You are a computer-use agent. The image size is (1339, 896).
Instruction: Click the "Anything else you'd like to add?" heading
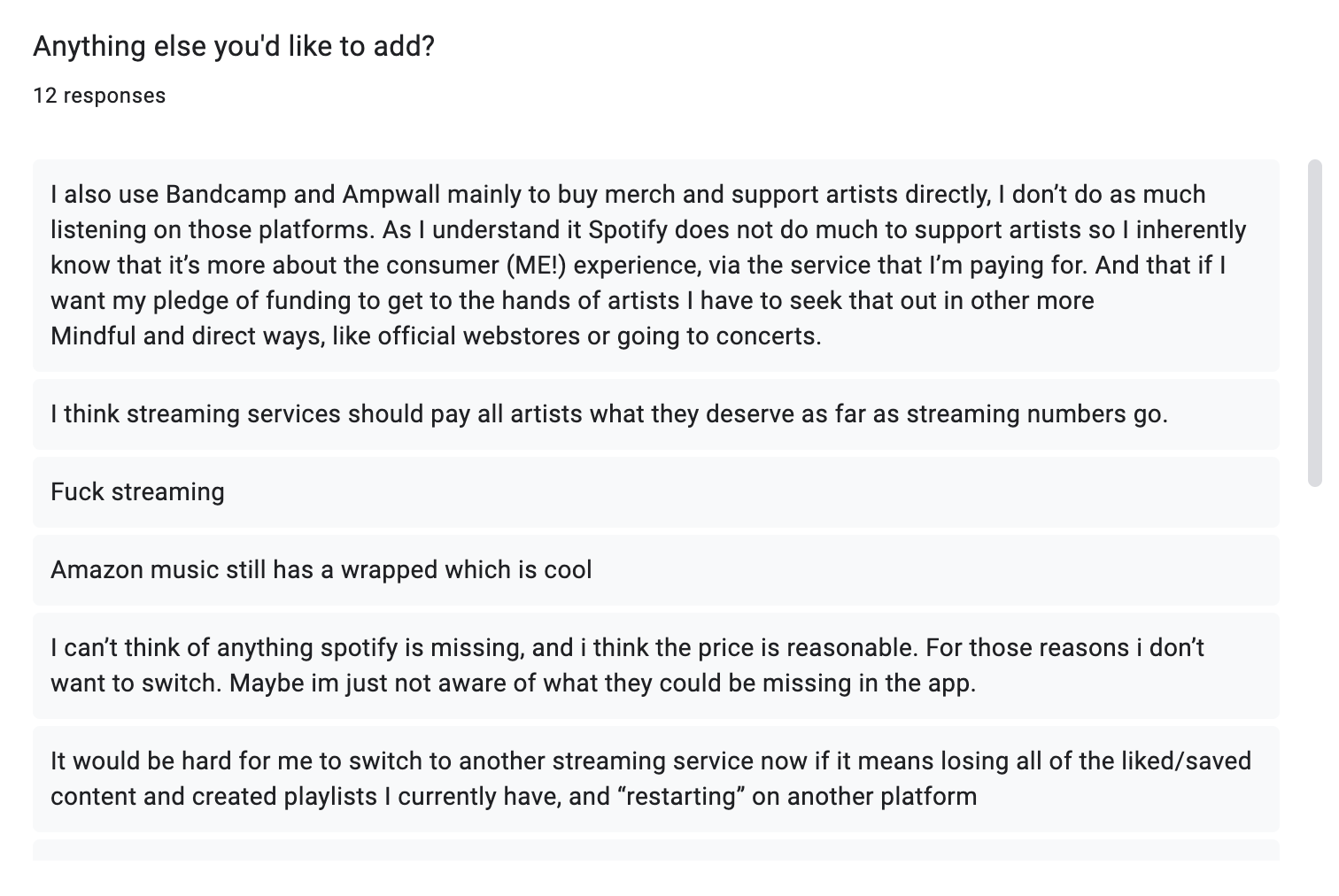click(x=234, y=46)
